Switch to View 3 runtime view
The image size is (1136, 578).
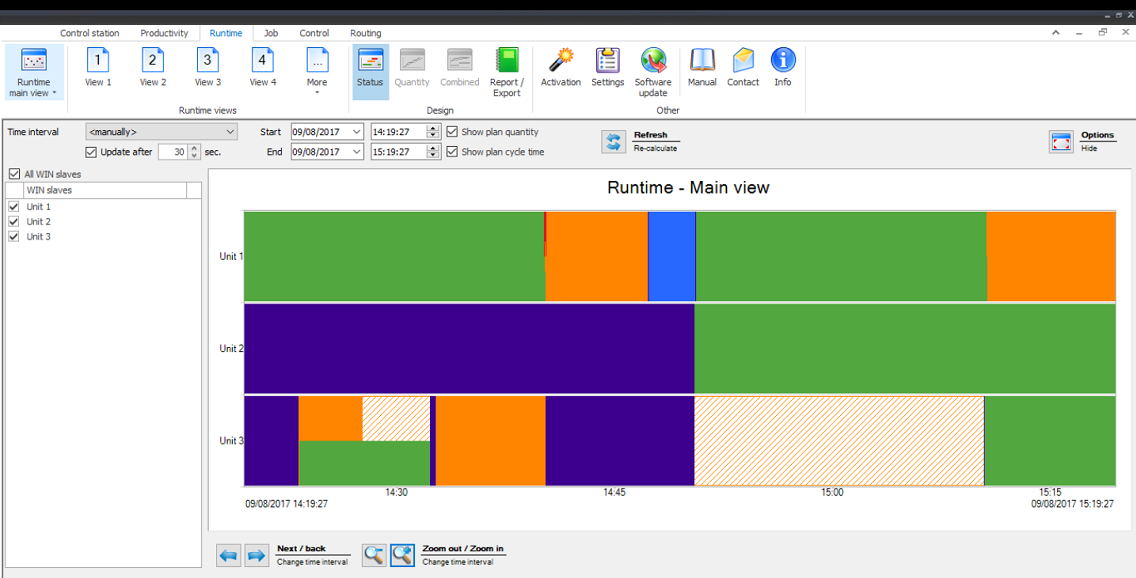coord(208,62)
